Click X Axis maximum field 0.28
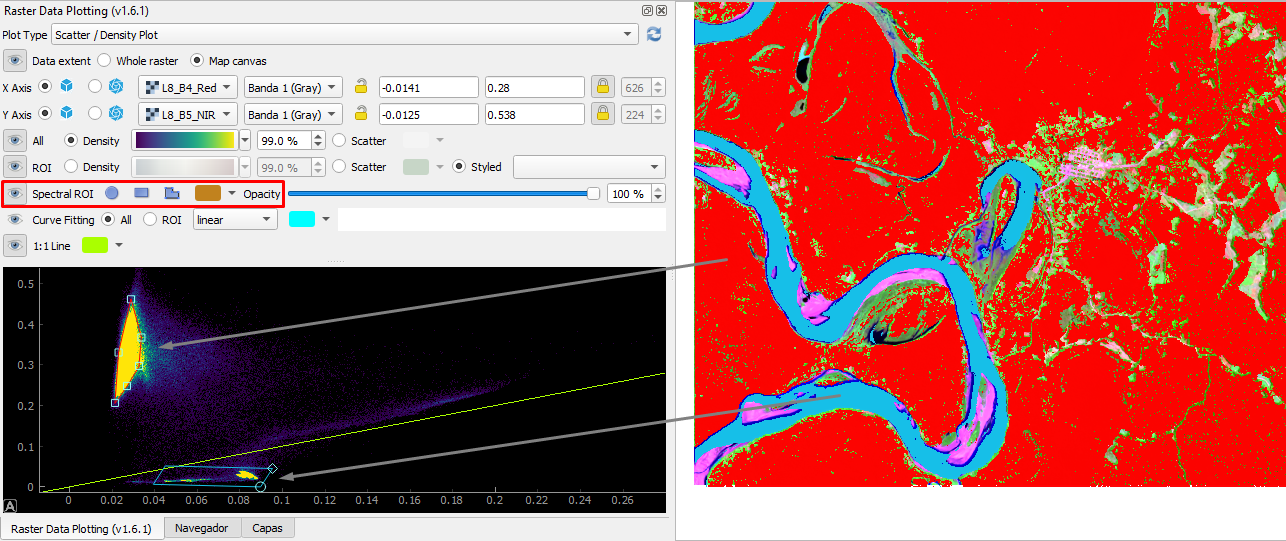The height and width of the screenshot is (541, 1286). 535,87
